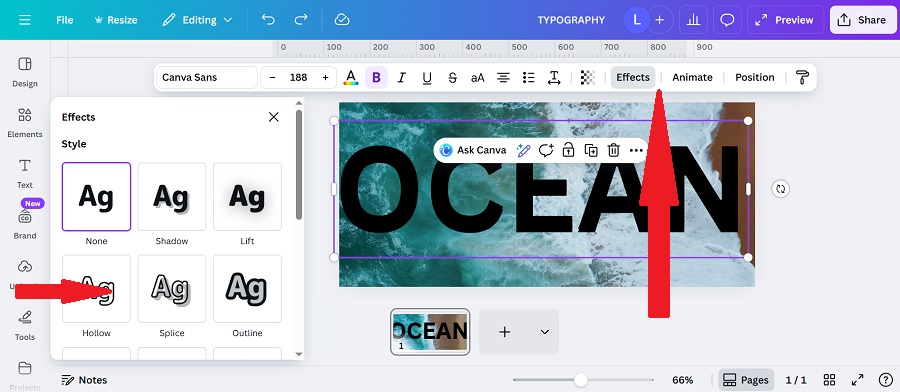
Task: Open the File menu
Action: [64, 20]
